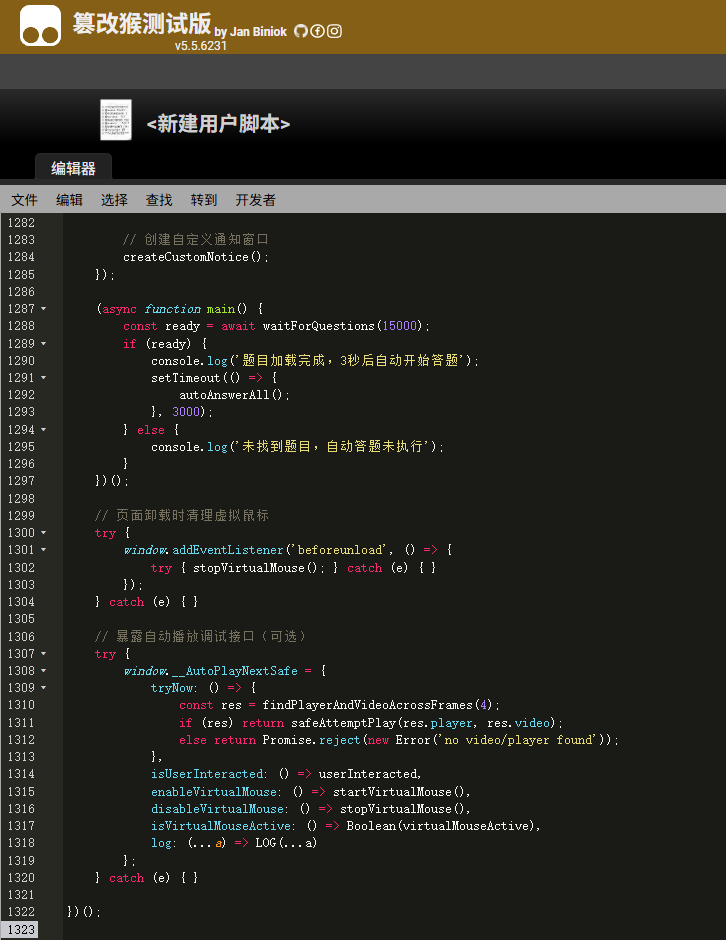
Task: Open the 文件 menu
Action: pyautogui.click(x=25, y=200)
